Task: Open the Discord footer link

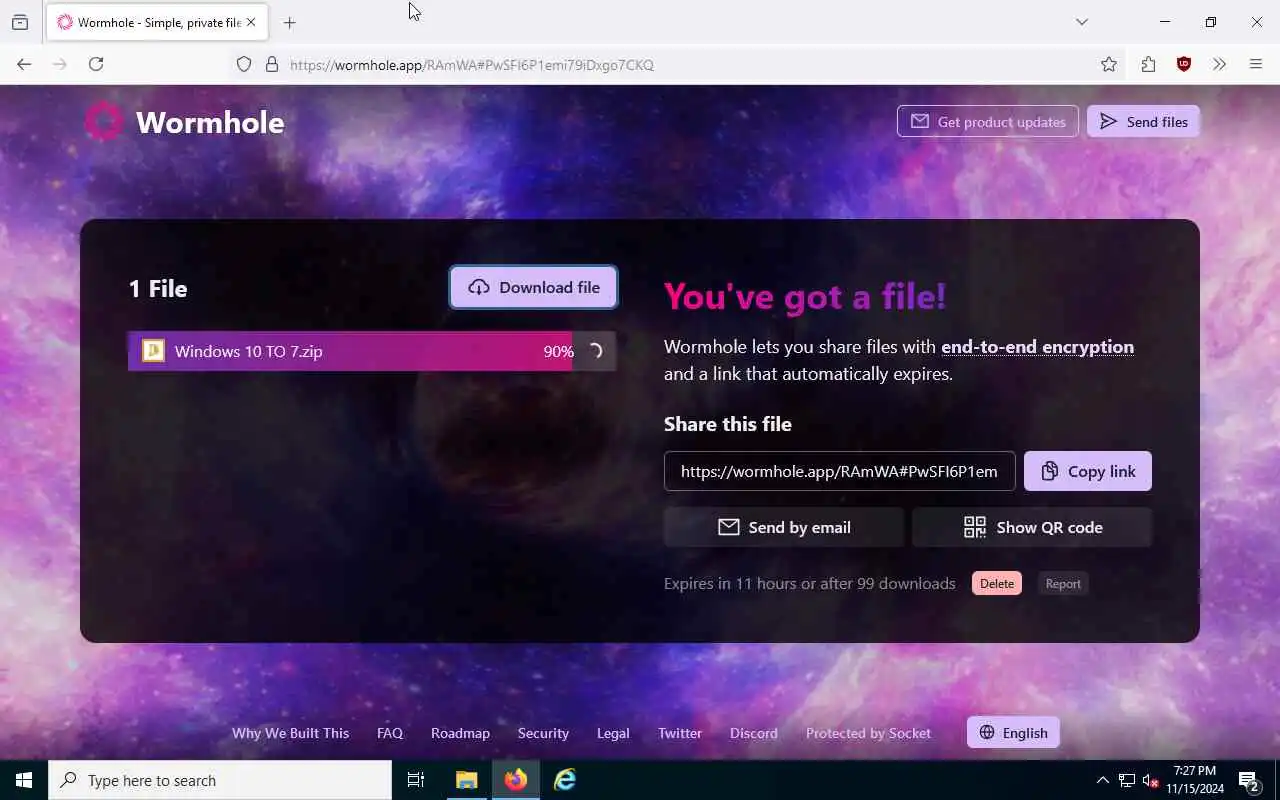Action: click(754, 733)
